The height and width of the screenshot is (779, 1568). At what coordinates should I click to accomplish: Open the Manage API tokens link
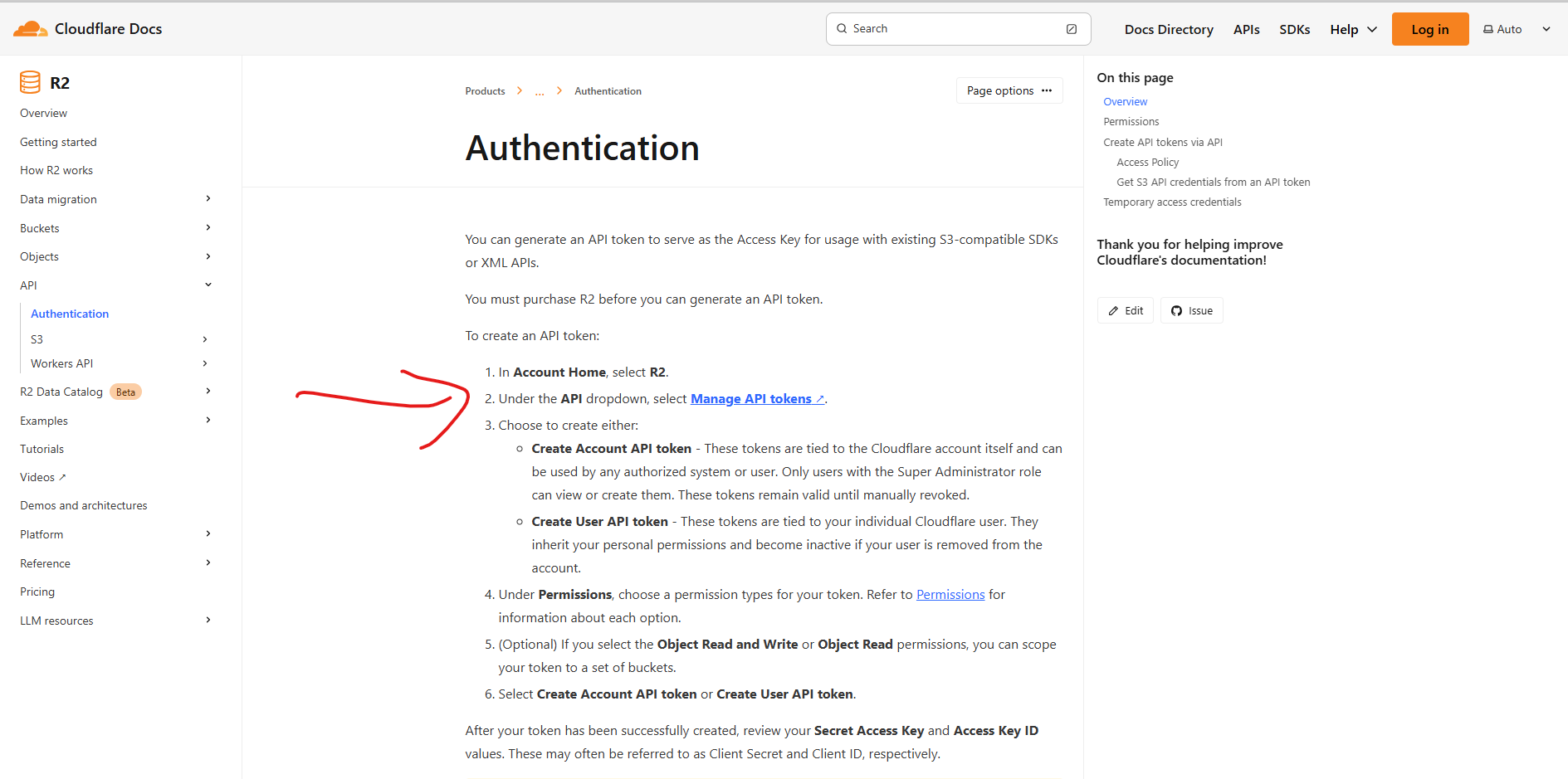(757, 399)
